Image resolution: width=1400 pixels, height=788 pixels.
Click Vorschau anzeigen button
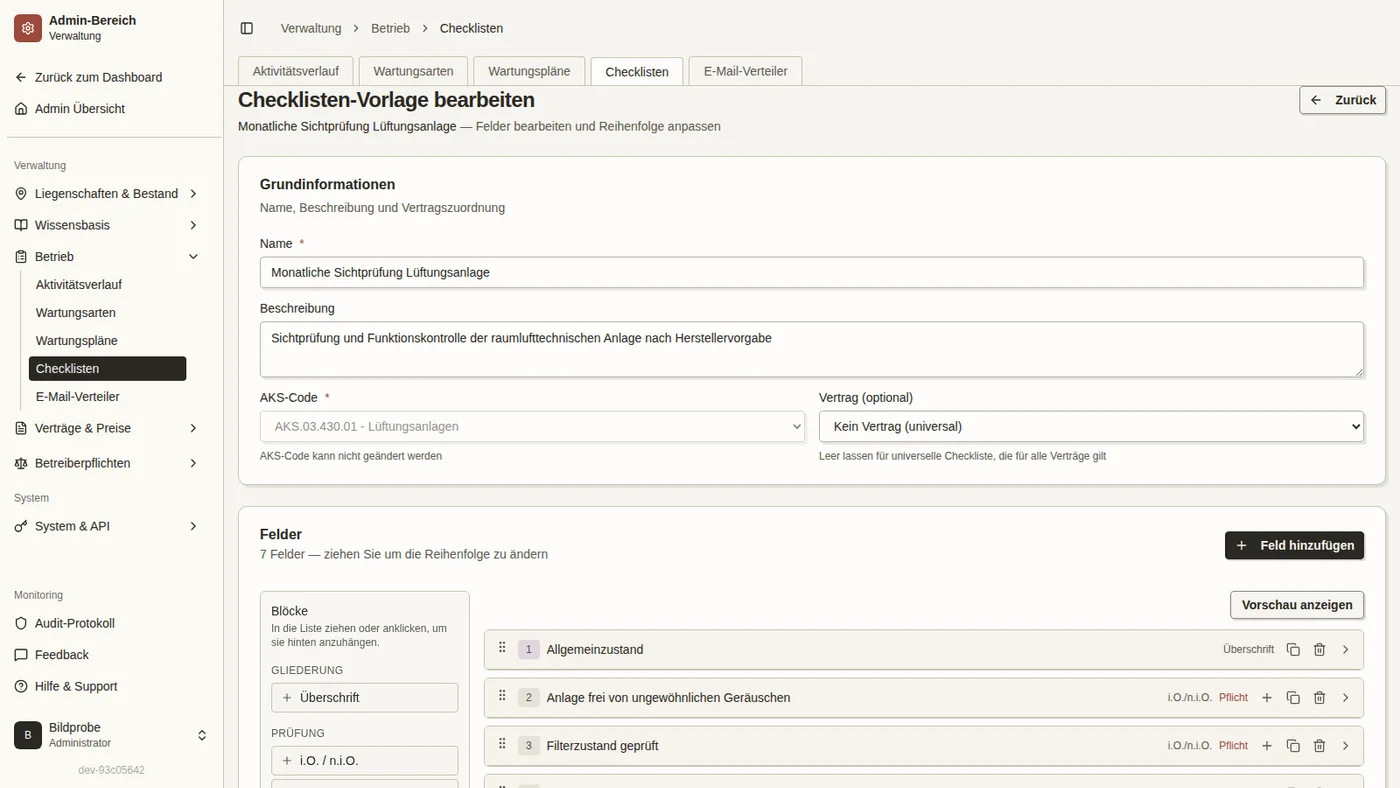[1297, 605]
